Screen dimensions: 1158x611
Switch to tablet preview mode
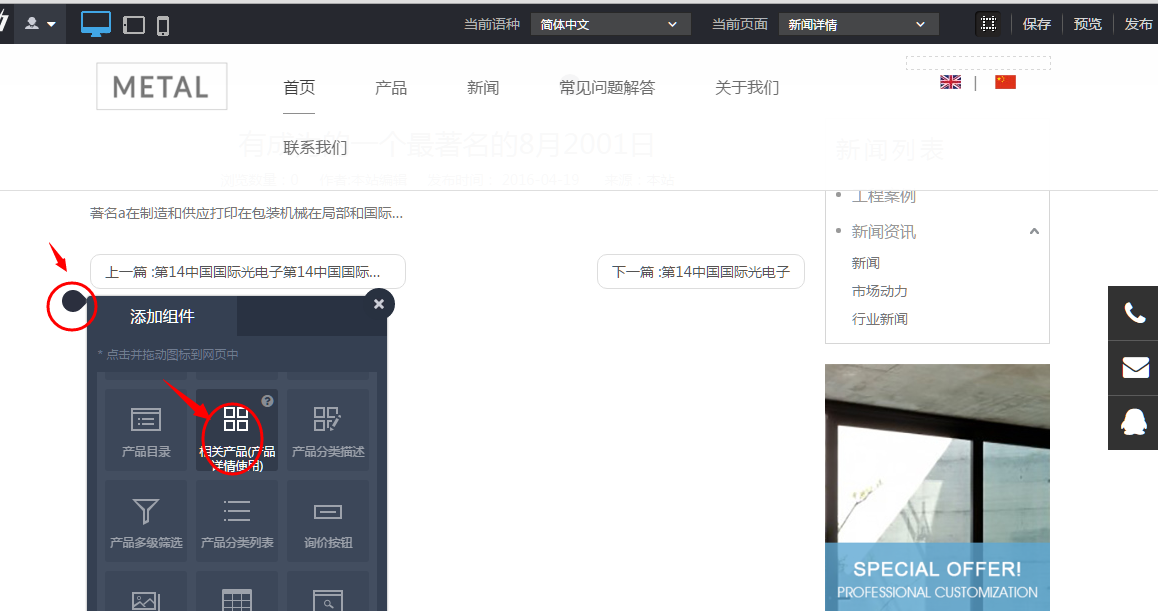click(x=136, y=24)
